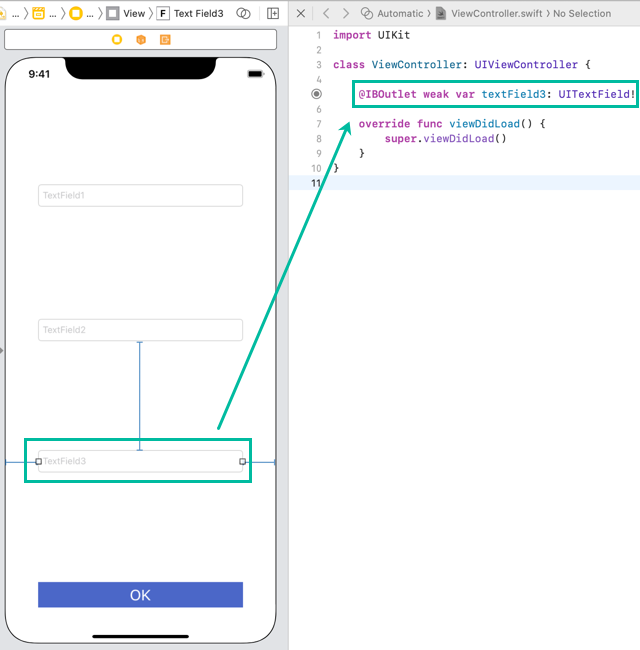640x650 pixels.
Task: Click the super.viewDidLoad() call
Action: (x=446, y=138)
